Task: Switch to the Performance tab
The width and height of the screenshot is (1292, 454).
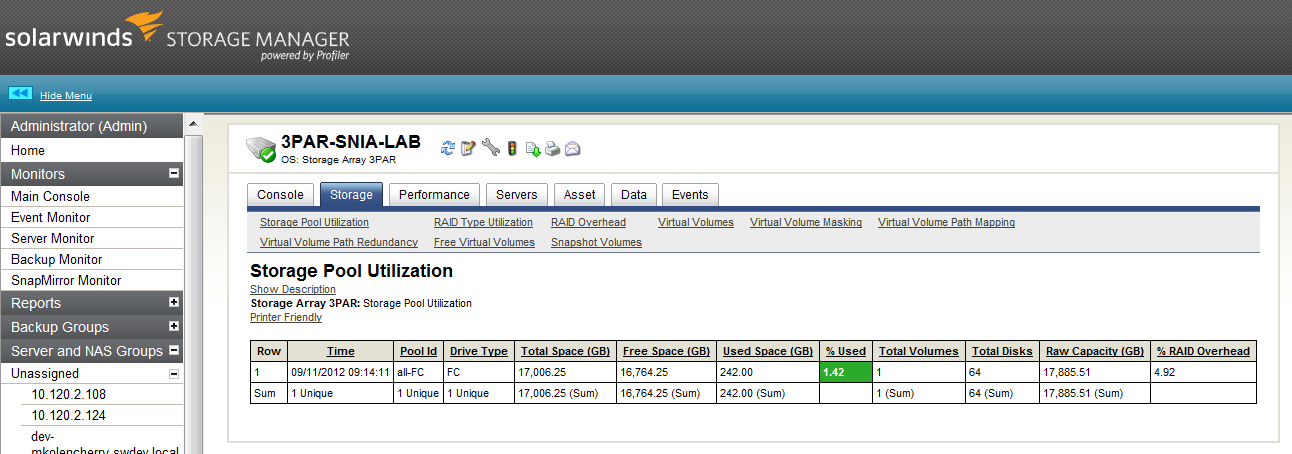Action: 434,195
